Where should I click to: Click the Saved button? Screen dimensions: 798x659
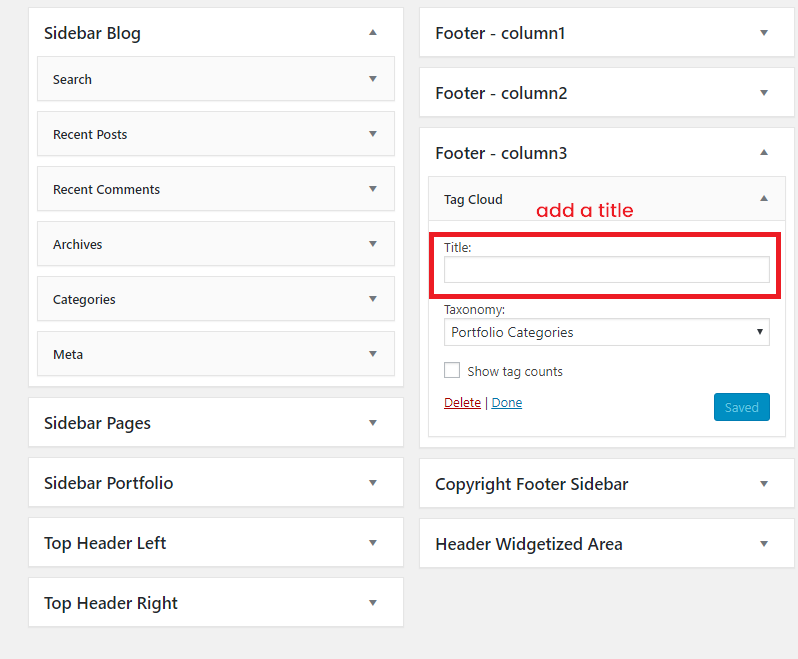[742, 407]
